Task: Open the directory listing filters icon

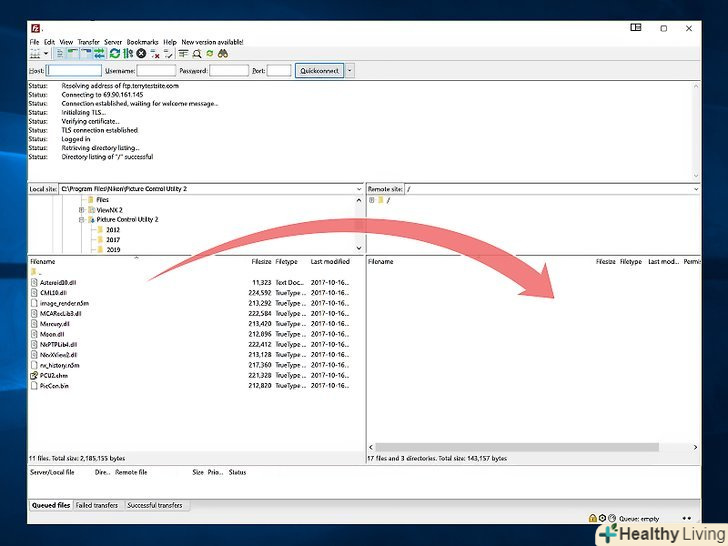Action: [184, 53]
